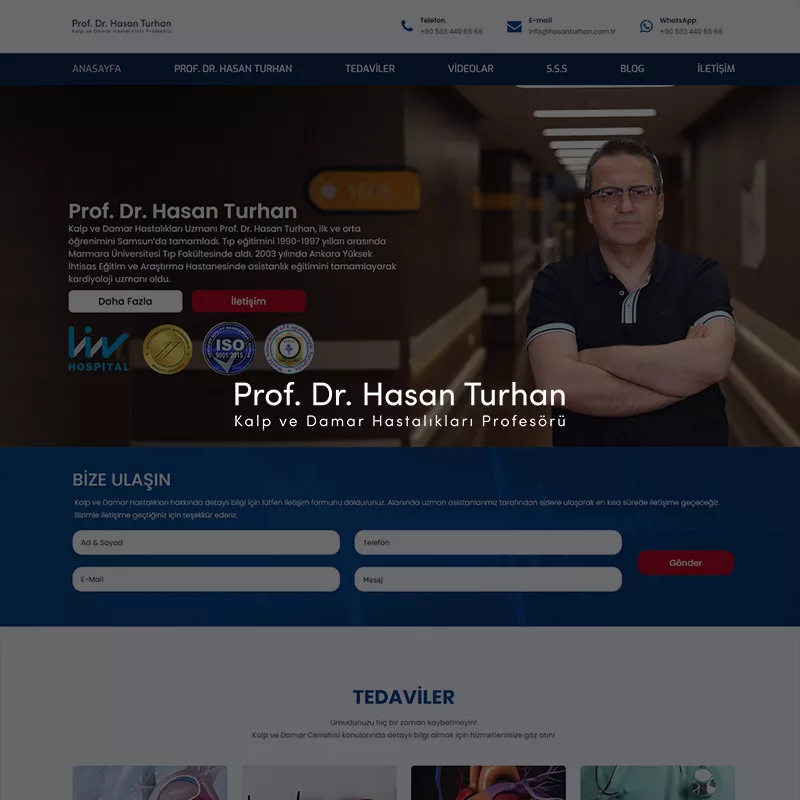Select the Mesaj text field

[x=487, y=578]
